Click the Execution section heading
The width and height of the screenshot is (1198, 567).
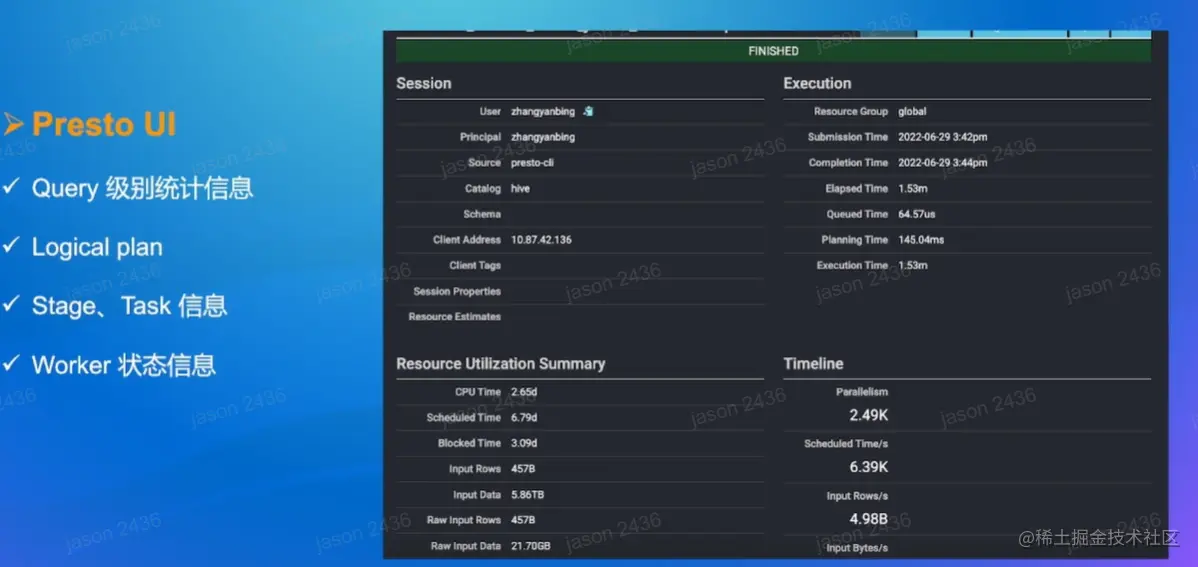click(x=817, y=83)
